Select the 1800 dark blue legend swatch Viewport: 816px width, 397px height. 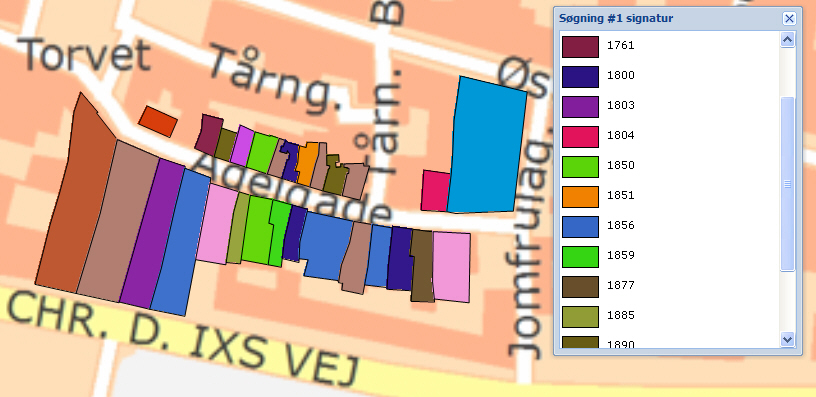[580, 77]
